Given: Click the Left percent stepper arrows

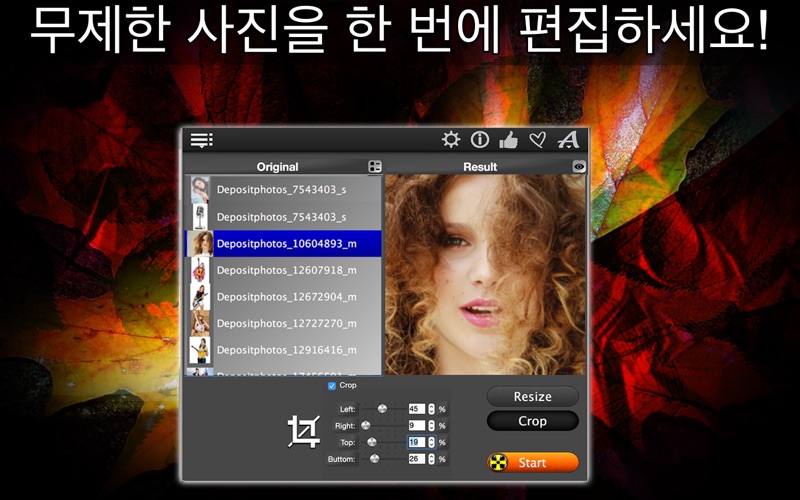Looking at the screenshot, I should (x=432, y=409).
